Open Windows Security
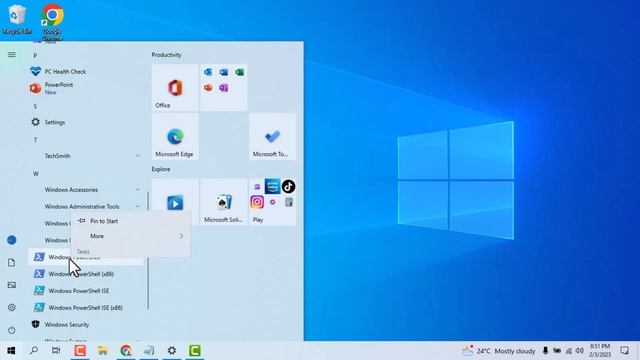Image resolution: width=640 pixels, height=360 pixels. 86,324
